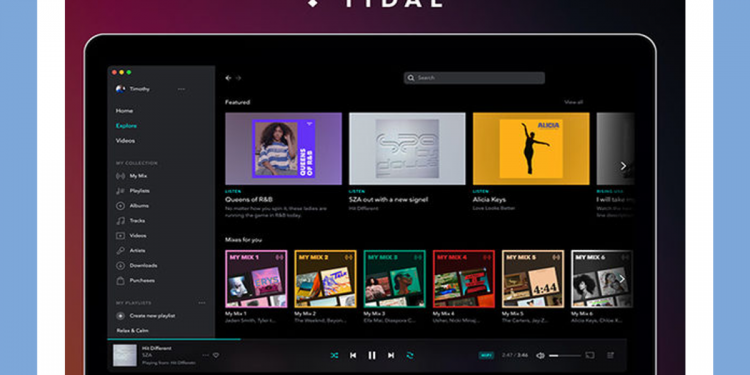Show next Featured items with the arrow
Viewport: 750px width, 375px height.
point(623,166)
